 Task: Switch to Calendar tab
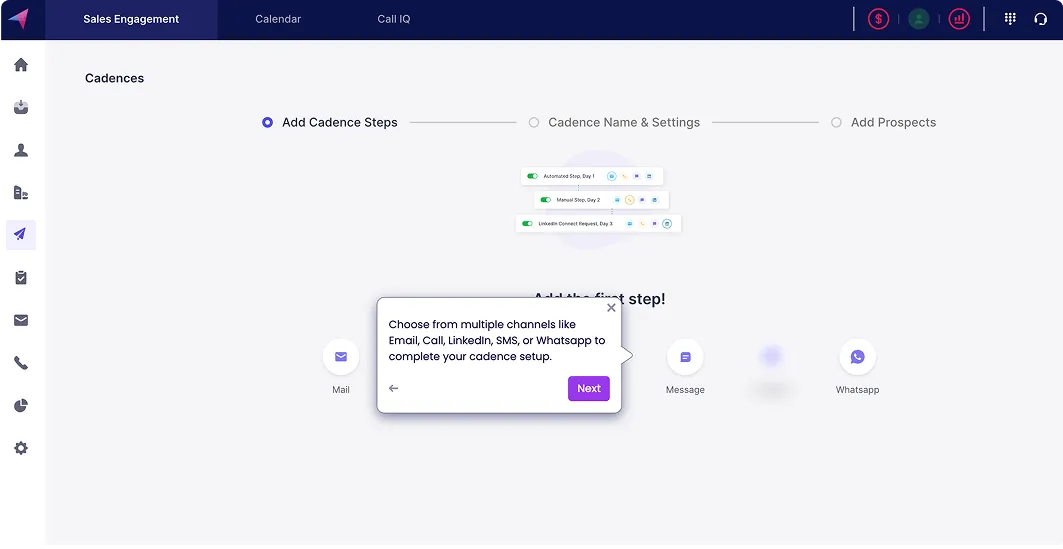click(278, 19)
